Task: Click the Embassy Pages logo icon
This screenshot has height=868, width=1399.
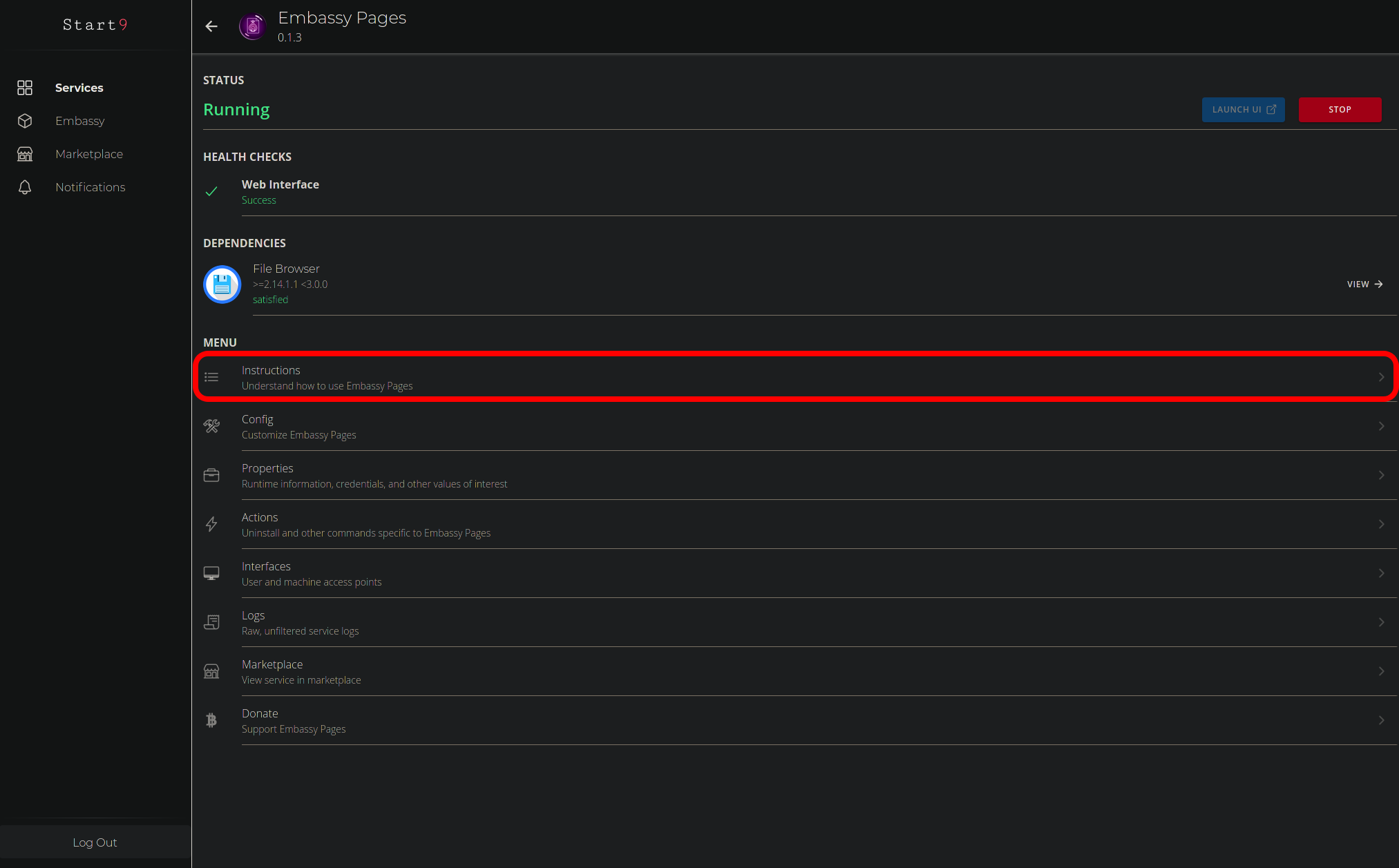Action: pyautogui.click(x=253, y=26)
